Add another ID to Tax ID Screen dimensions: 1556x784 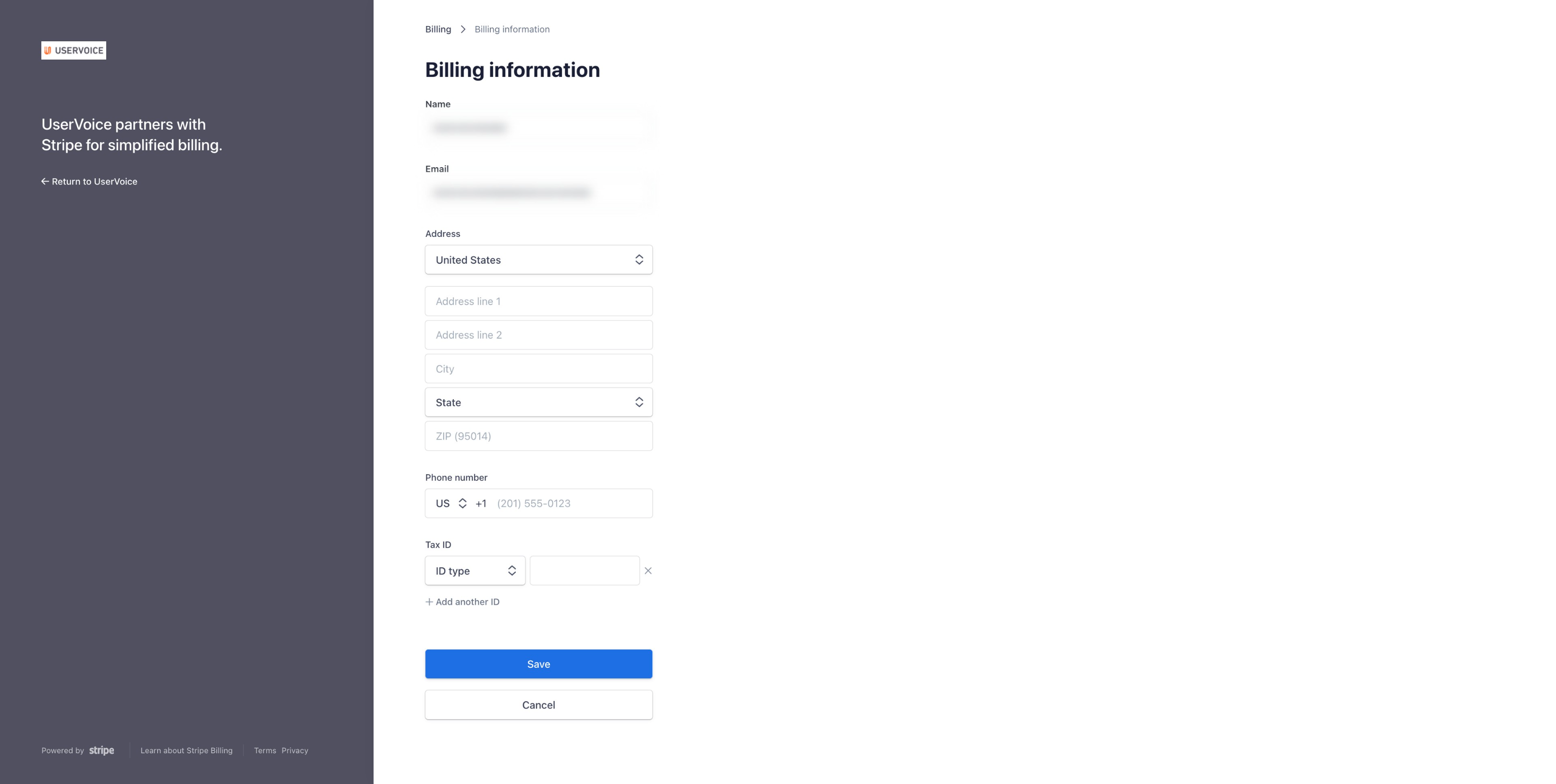(463, 602)
